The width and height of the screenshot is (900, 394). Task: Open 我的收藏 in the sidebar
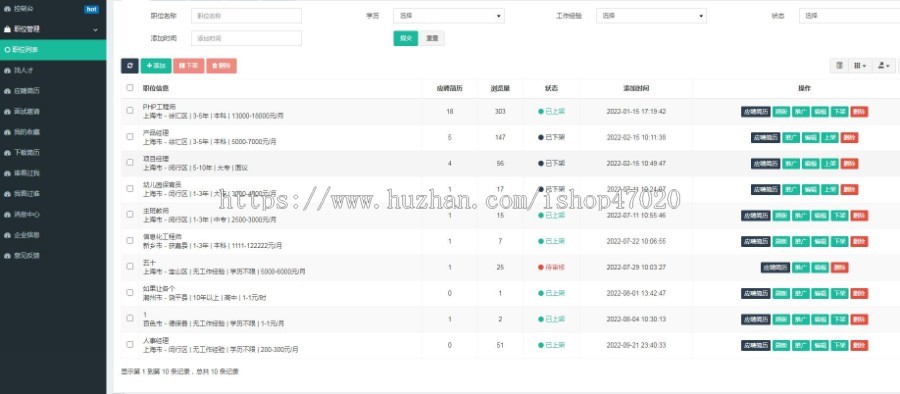tap(53, 132)
